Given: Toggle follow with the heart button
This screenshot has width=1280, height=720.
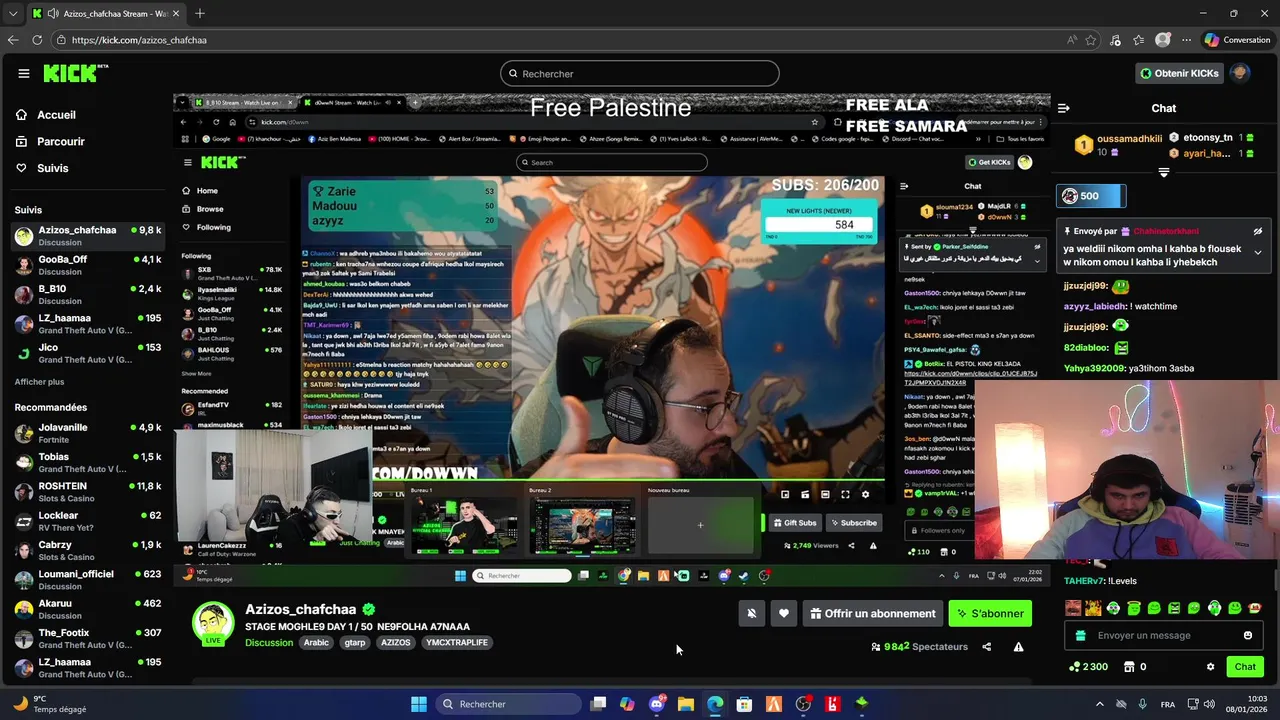Looking at the screenshot, I should tap(784, 614).
